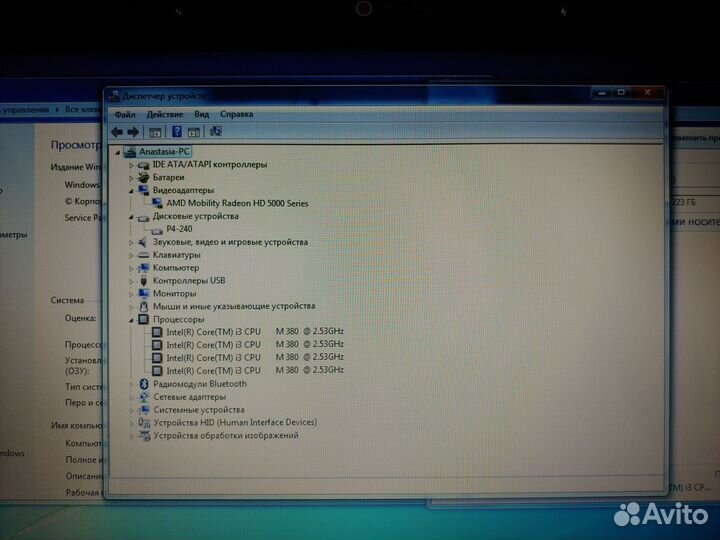720x540 pixels.
Task: Click the Дисковые устройства drive icon
Action: coord(144,217)
